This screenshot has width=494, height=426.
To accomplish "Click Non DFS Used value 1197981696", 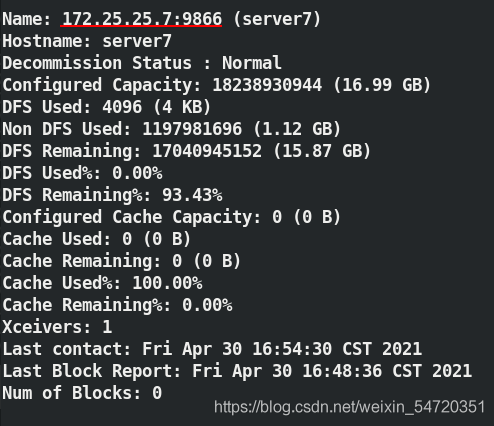I will [x=192, y=129].
